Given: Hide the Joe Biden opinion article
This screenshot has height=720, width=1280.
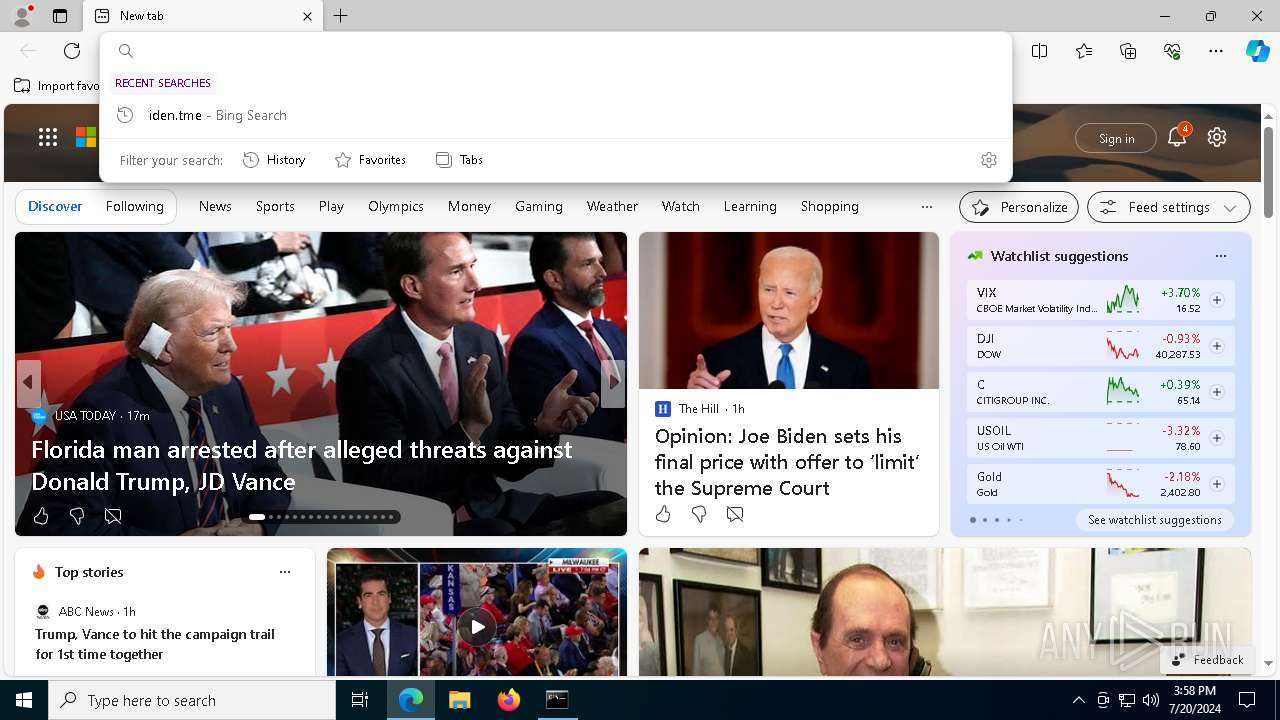Looking at the screenshot, I should [735, 514].
